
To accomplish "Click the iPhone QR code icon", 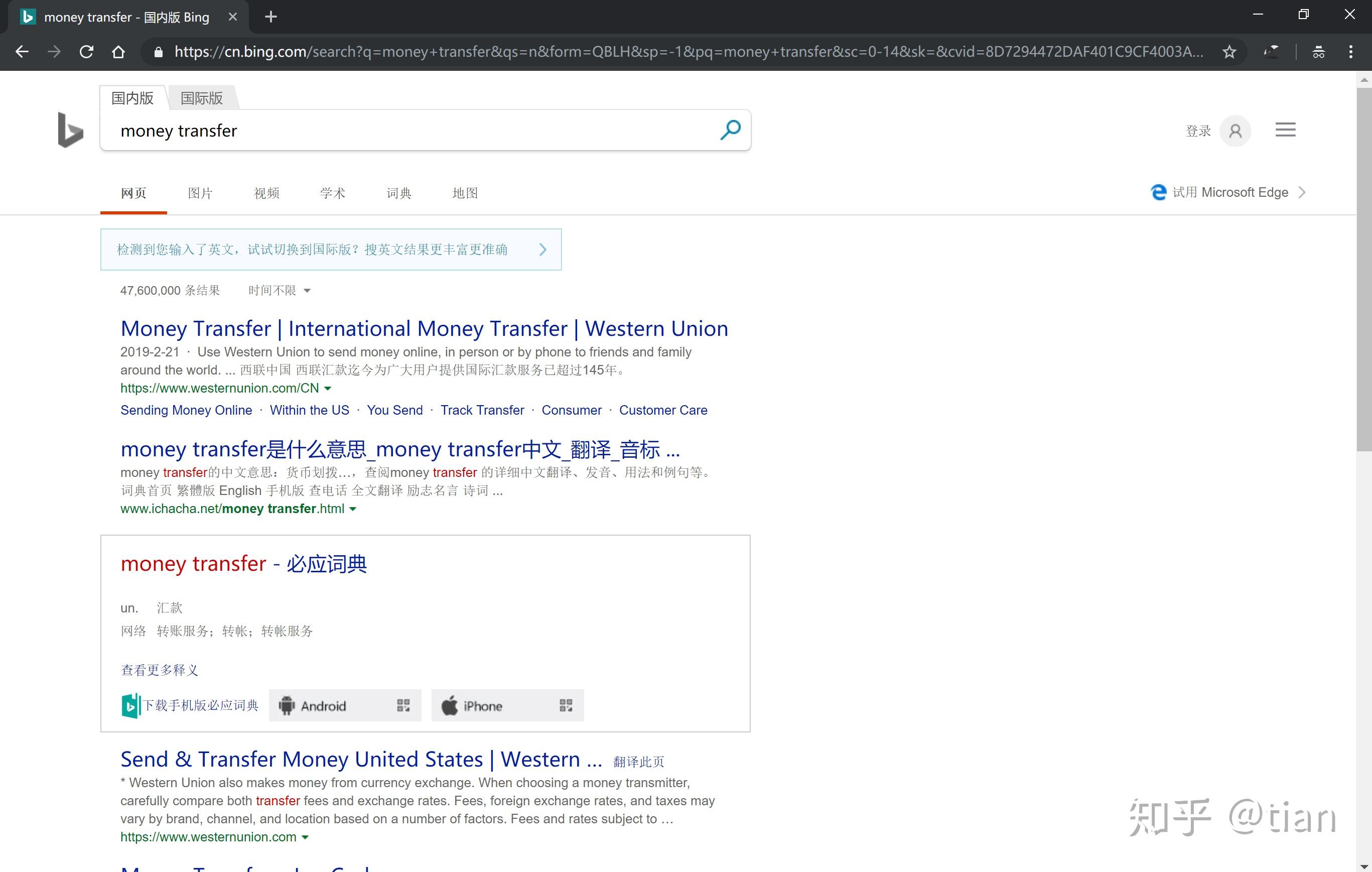I will (566, 705).
